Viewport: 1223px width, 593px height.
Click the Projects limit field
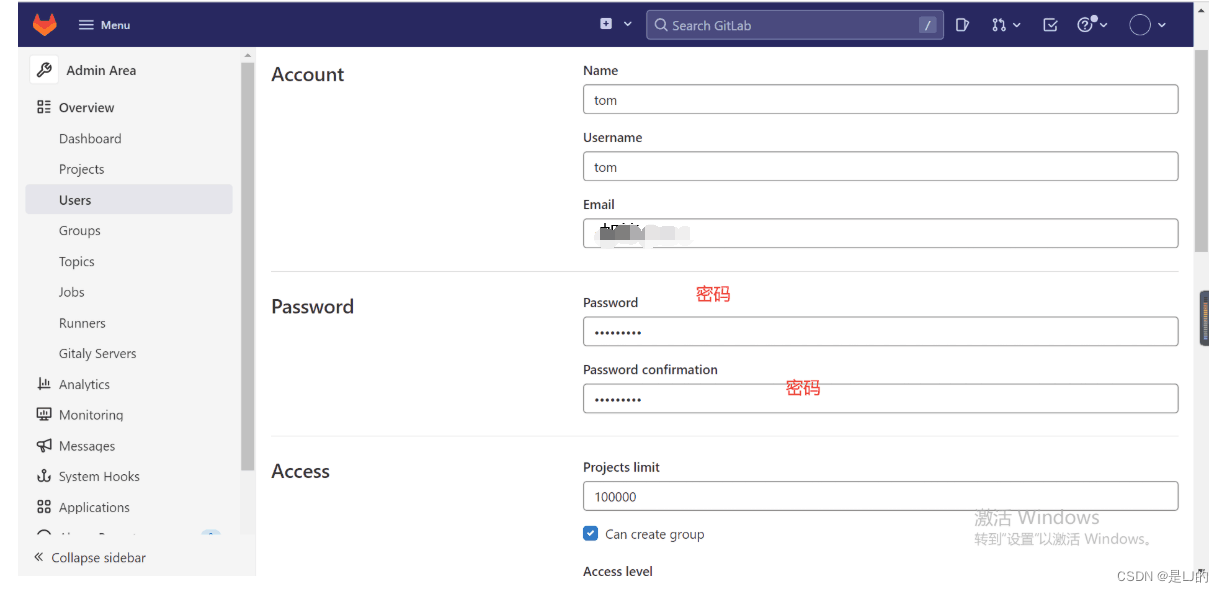pyautogui.click(x=880, y=496)
